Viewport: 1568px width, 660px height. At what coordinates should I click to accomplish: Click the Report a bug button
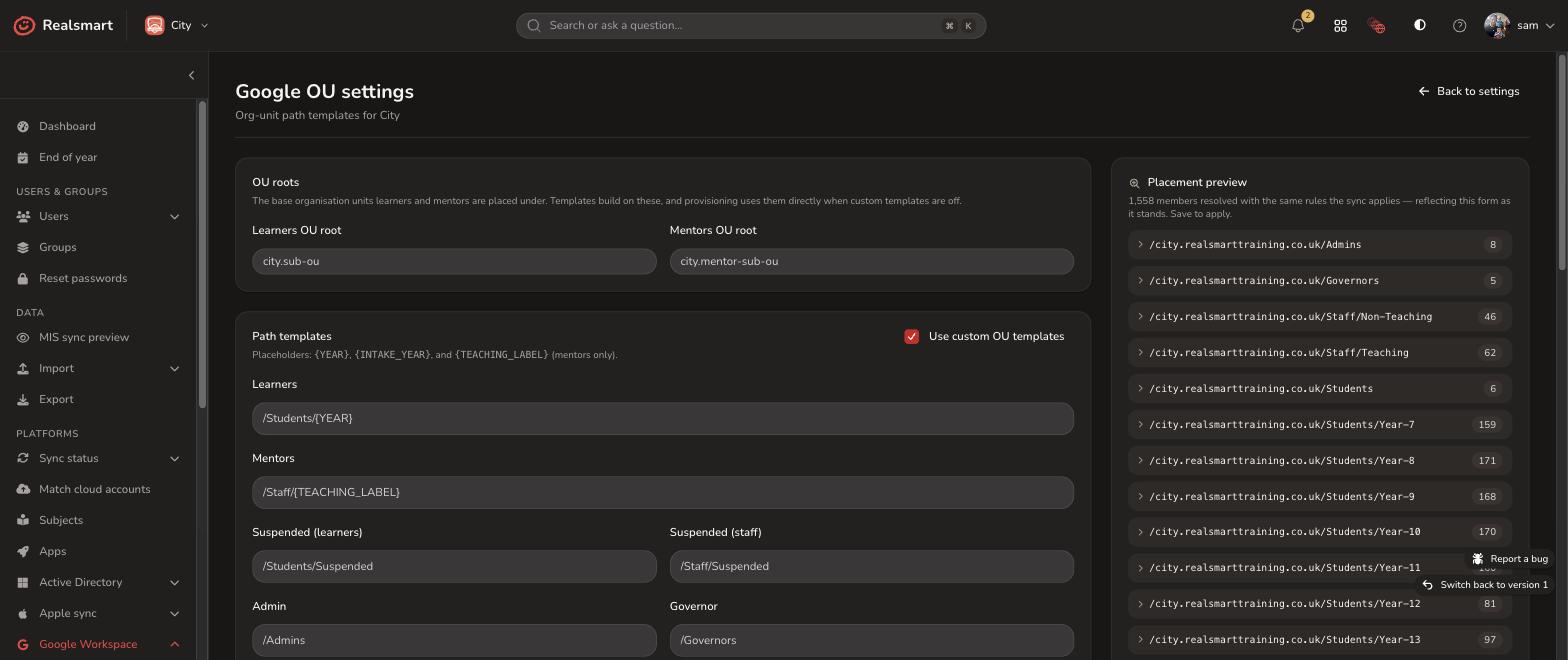1510,559
